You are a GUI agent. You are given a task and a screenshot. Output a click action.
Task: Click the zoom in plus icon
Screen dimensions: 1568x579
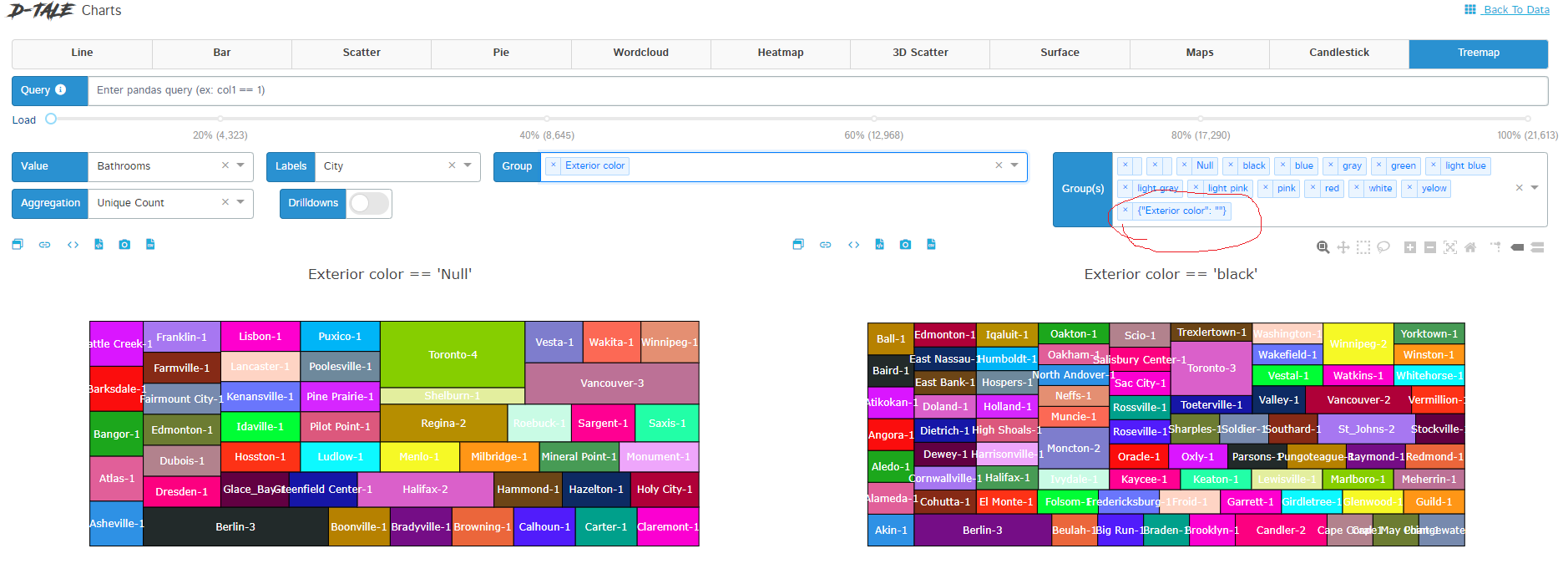point(1410,247)
